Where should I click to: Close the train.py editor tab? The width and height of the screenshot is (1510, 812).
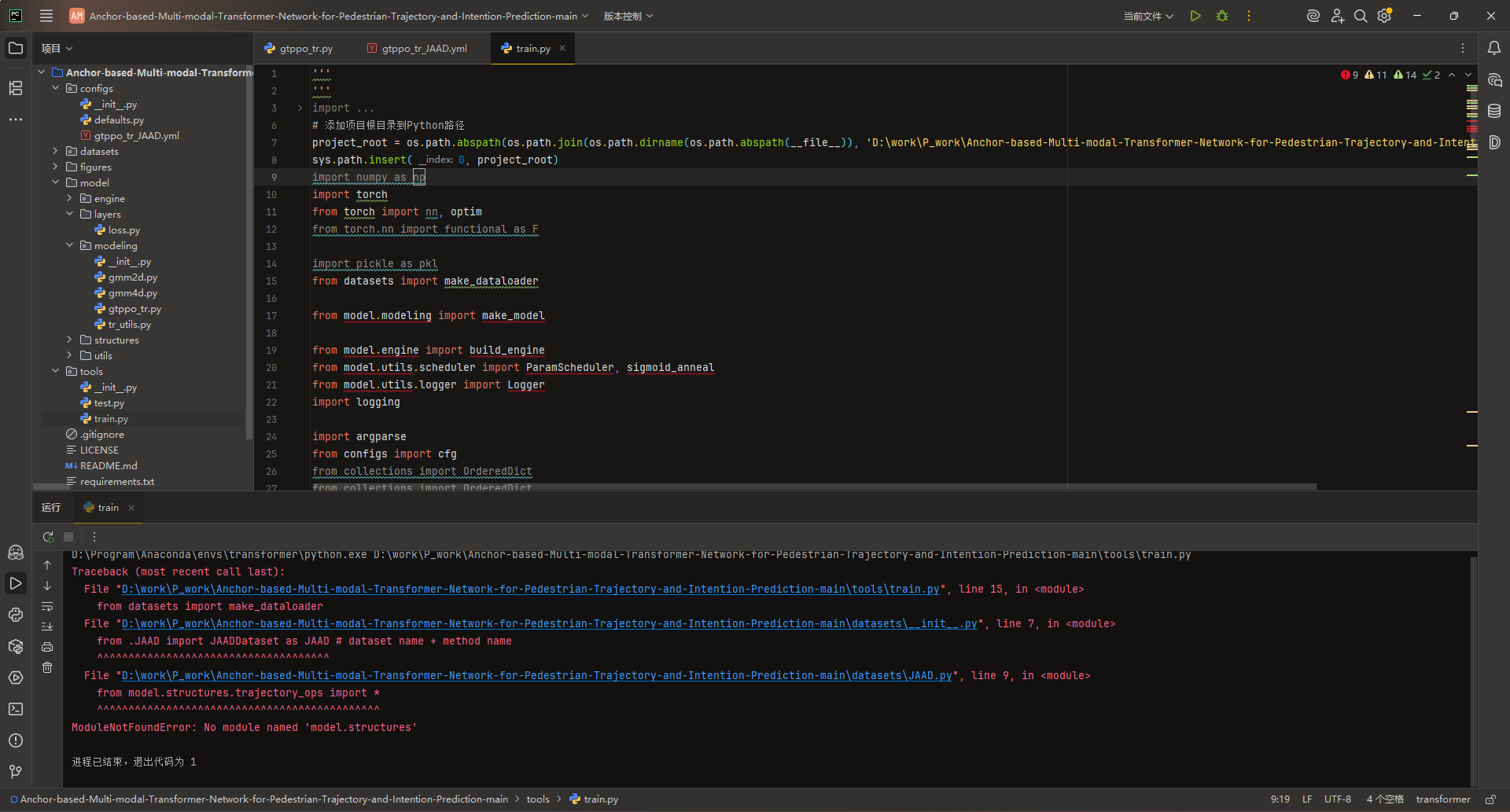pos(562,48)
